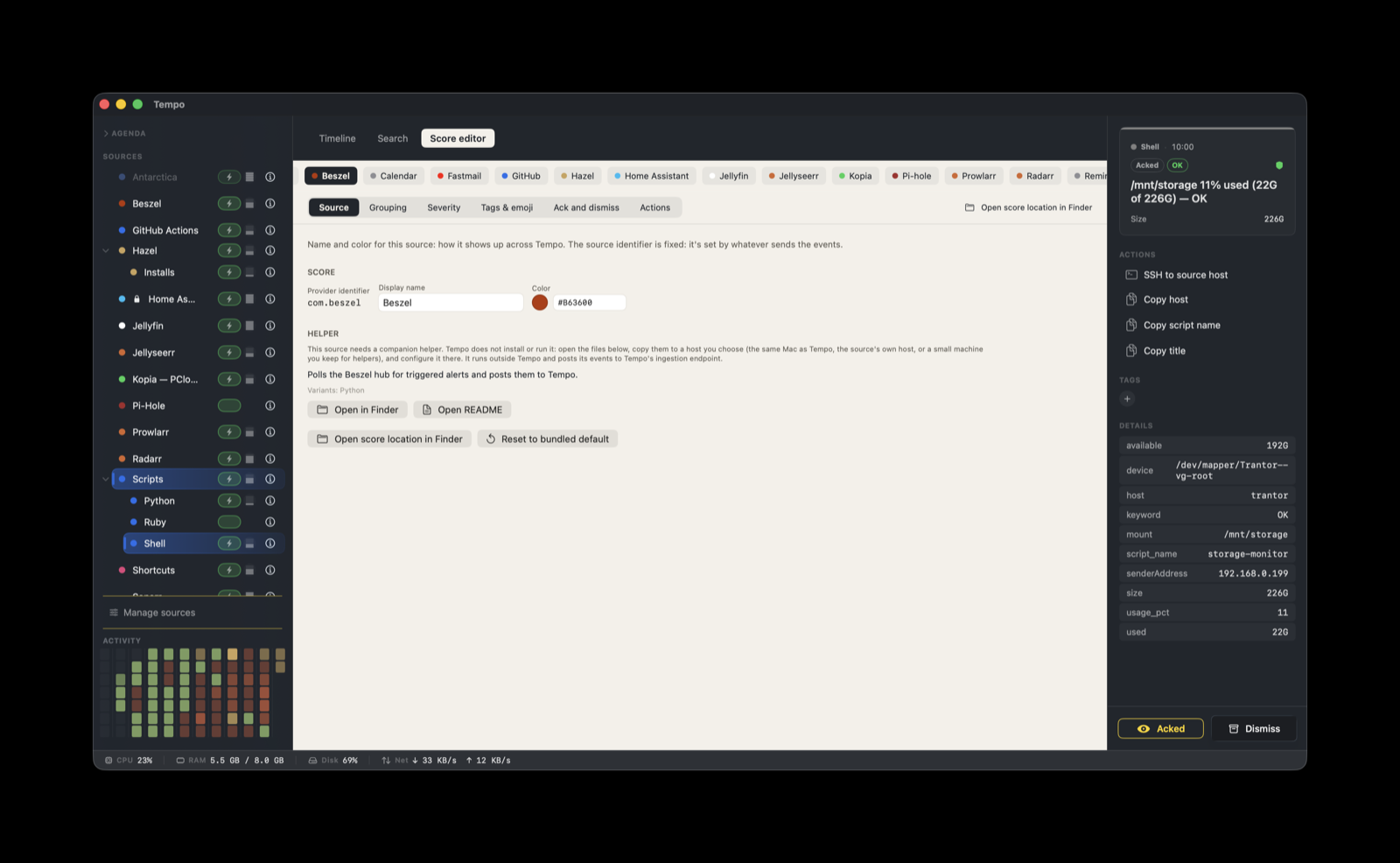Viewport: 1400px width, 863px height.
Task: Click the yellow Acked button
Action: point(1160,728)
